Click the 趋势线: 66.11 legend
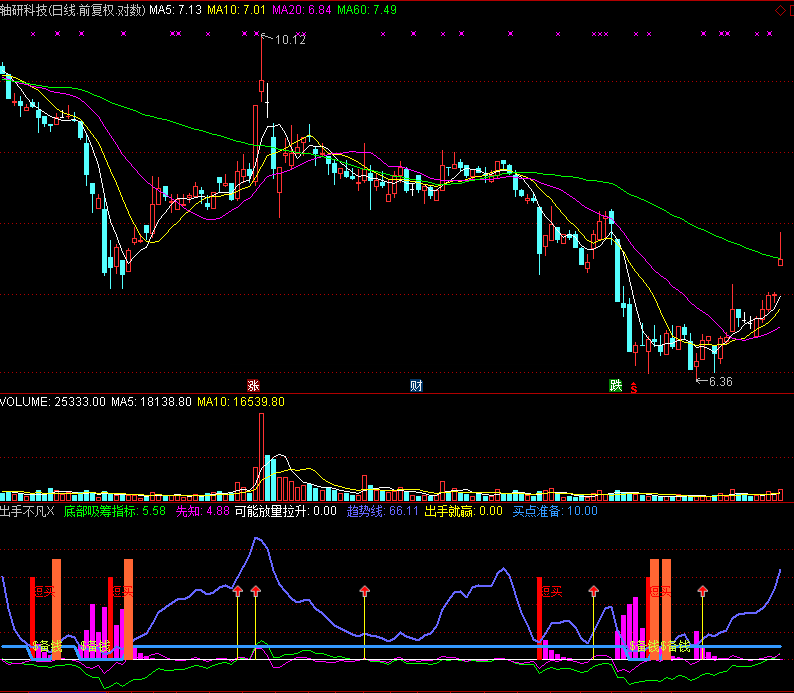Image resolution: width=794 pixels, height=693 pixels. [383, 511]
